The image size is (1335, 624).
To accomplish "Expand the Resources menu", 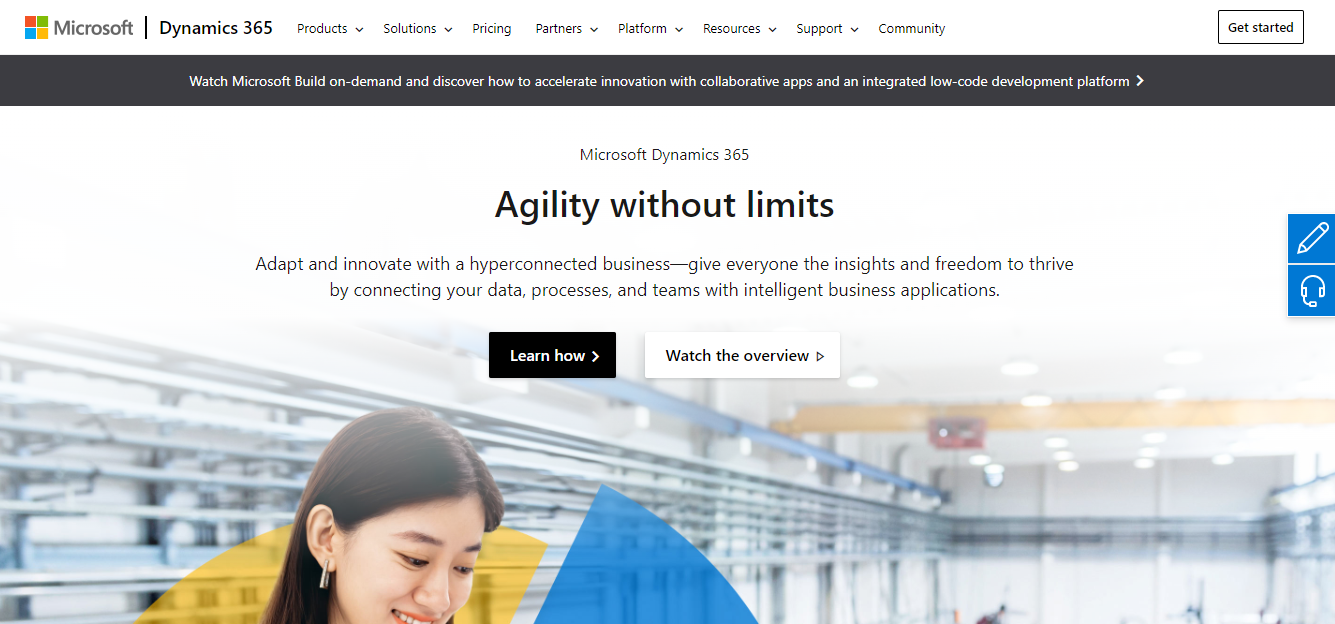I will point(740,29).
